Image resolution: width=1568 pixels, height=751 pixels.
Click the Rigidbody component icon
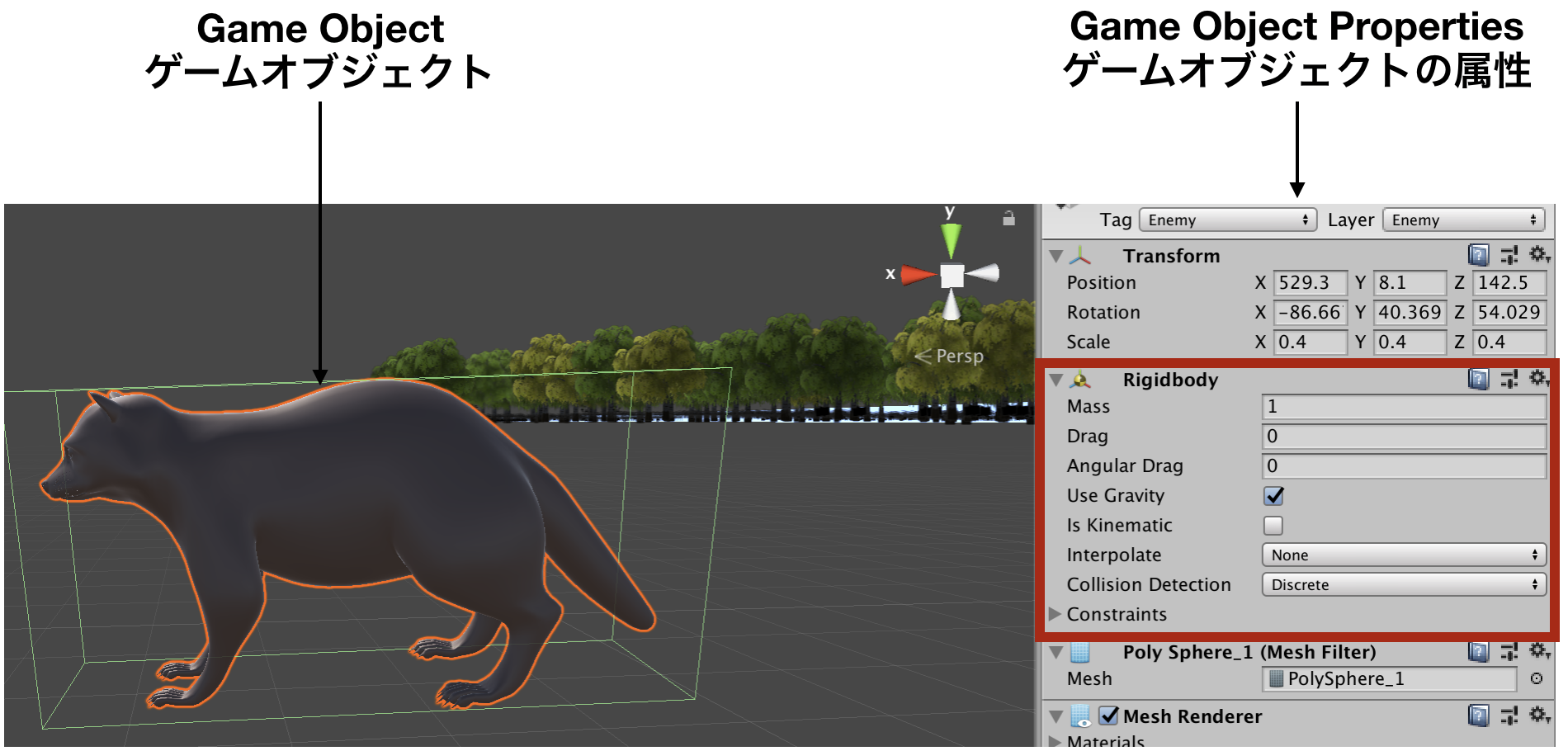pyautogui.click(x=1080, y=380)
